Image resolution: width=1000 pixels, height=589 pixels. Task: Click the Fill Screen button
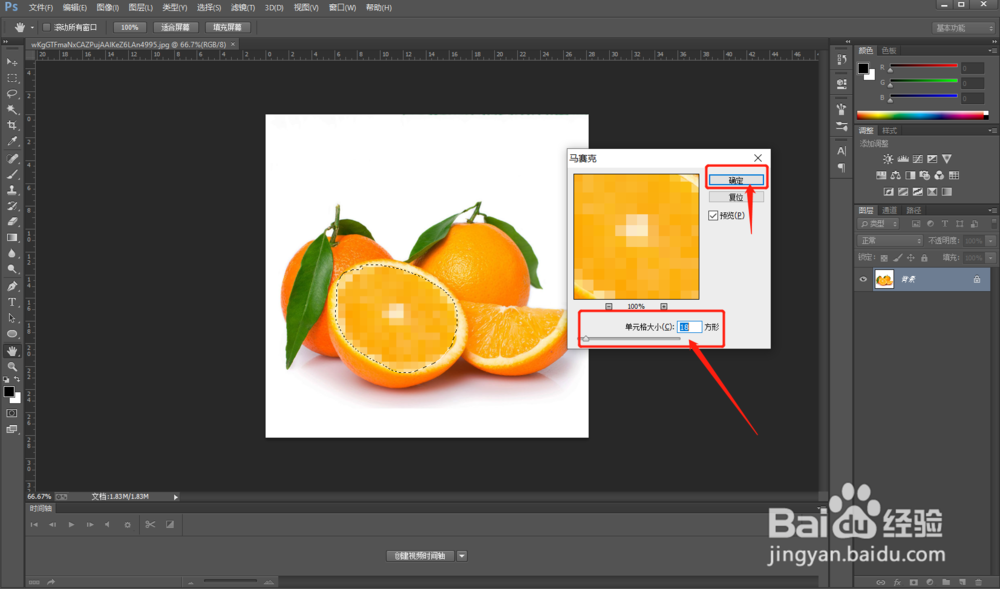228,27
